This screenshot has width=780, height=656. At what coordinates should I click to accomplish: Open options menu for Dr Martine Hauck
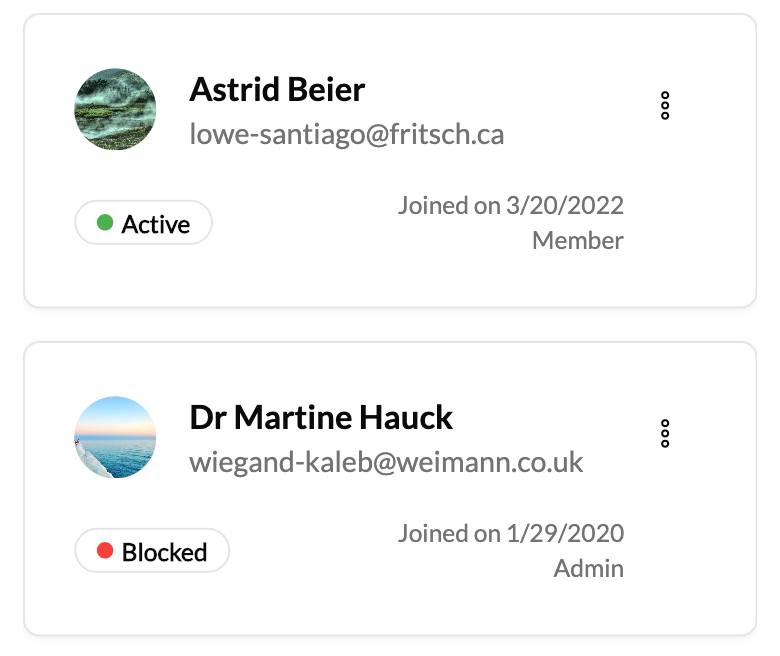(x=665, y=433)
